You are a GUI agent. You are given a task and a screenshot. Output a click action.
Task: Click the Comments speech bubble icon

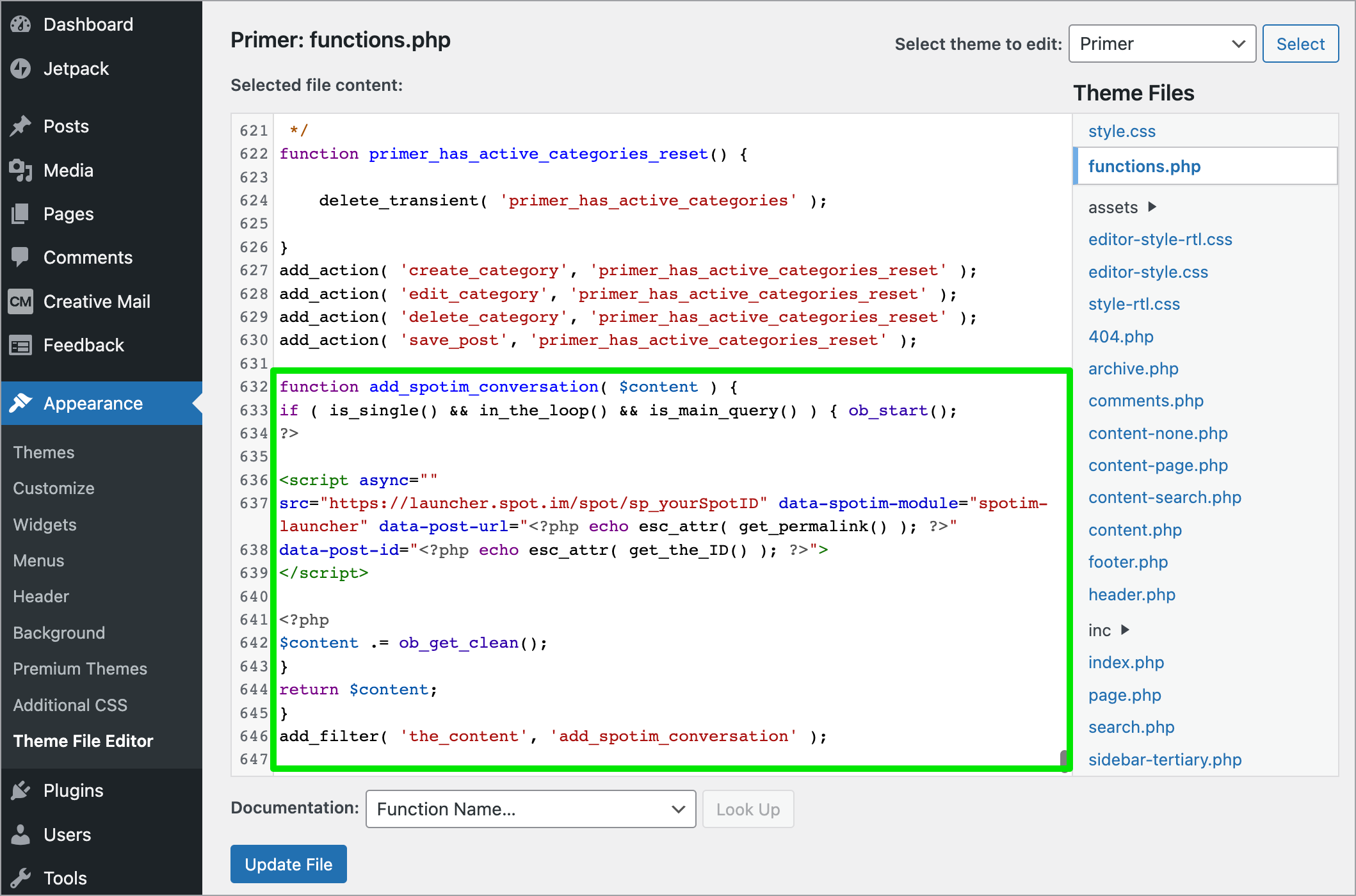coord(20,257)
